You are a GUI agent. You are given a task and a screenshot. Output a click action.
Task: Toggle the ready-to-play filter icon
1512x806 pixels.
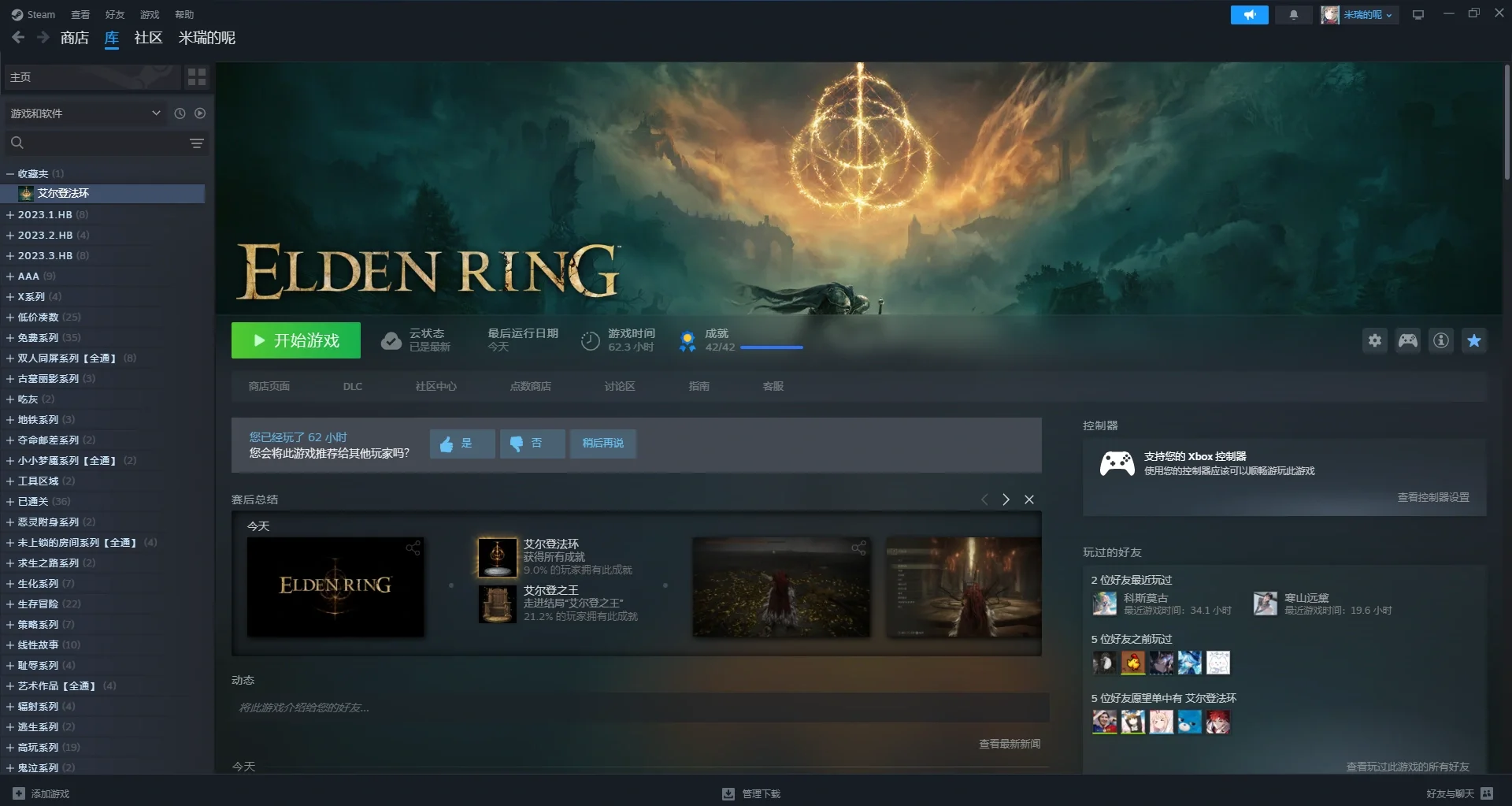[x=200, y=113]
